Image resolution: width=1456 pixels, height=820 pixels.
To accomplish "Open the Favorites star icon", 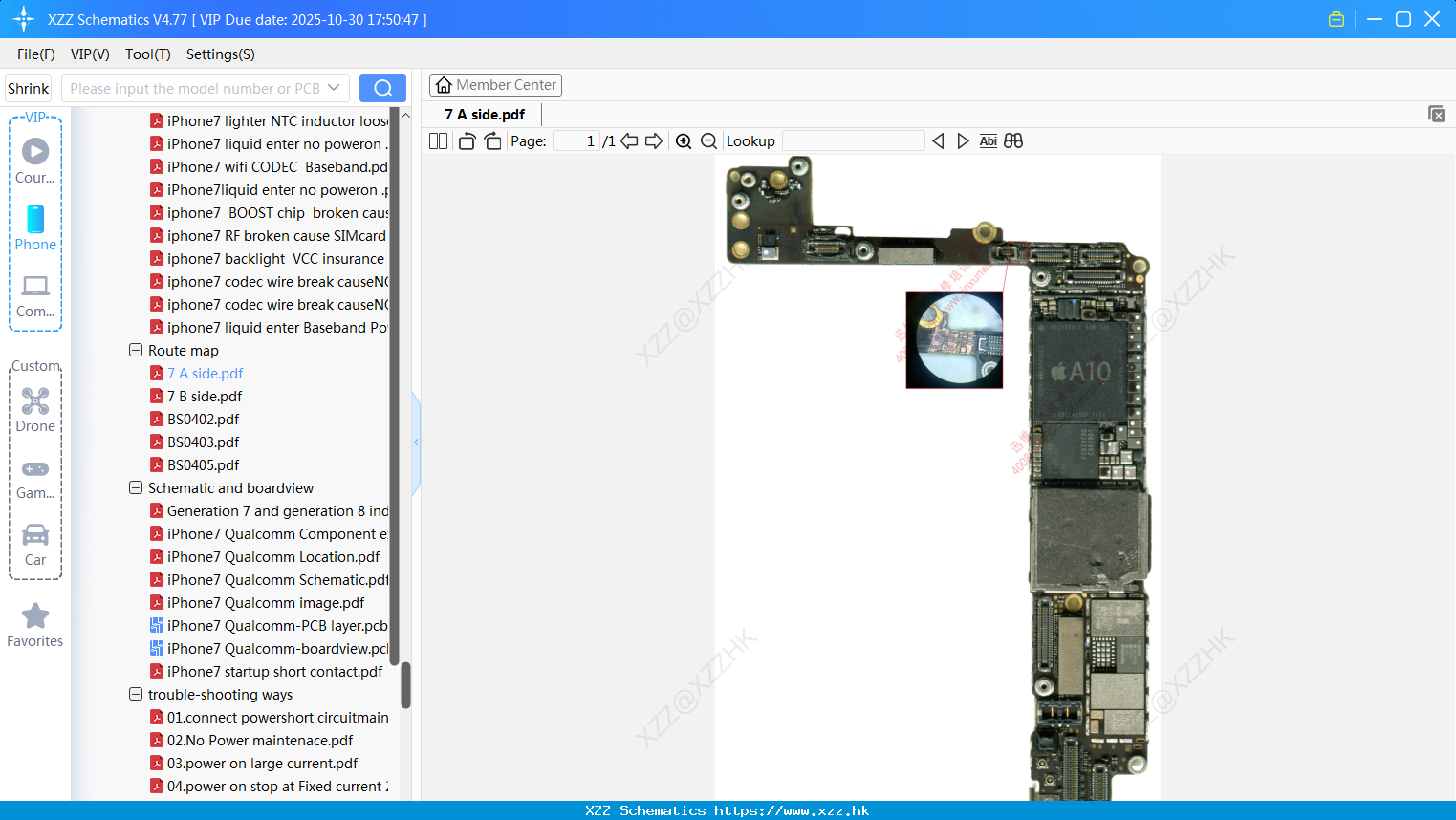I will (35, 626).
